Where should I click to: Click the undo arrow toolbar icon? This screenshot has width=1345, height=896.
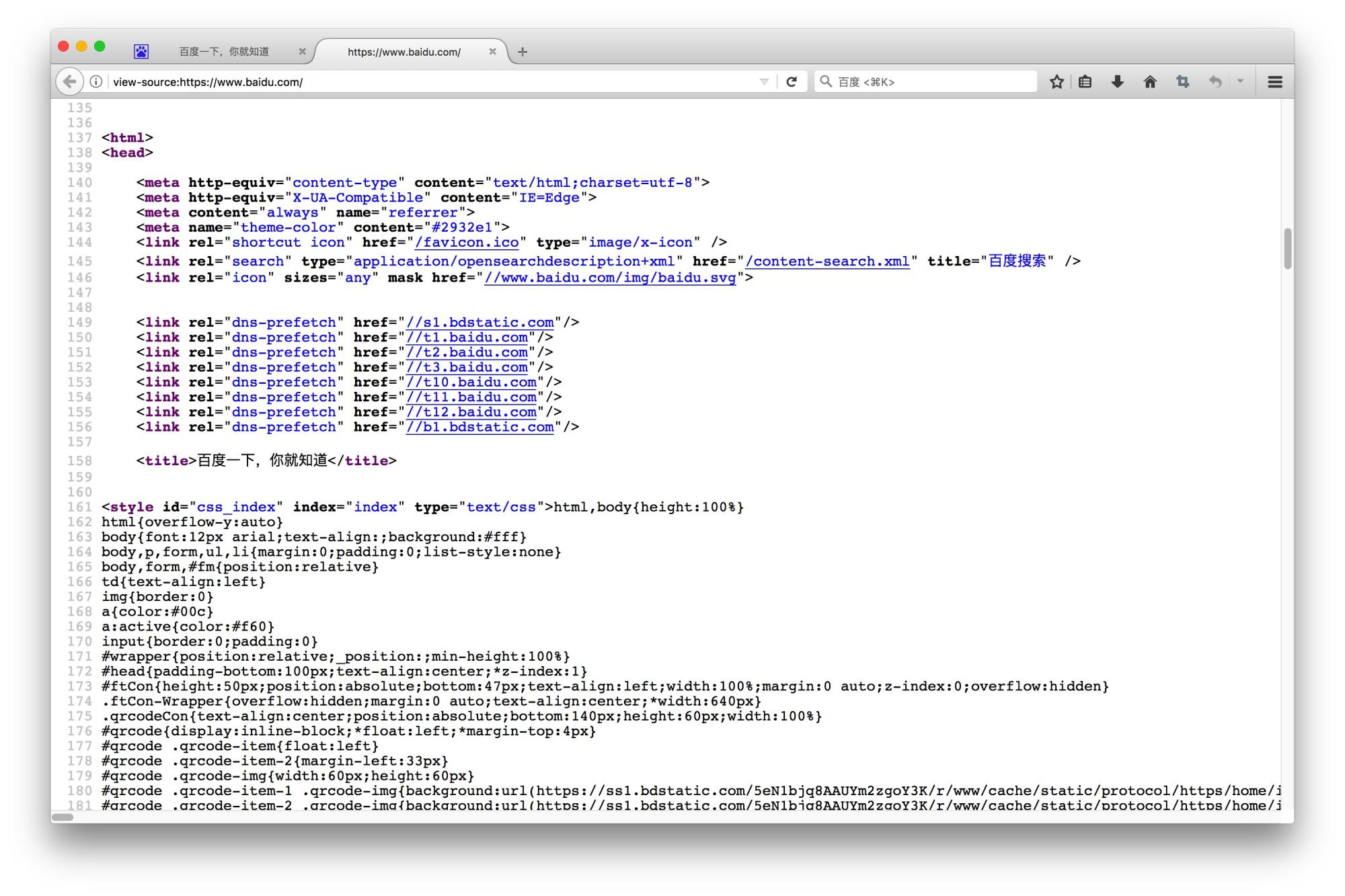1215,82
